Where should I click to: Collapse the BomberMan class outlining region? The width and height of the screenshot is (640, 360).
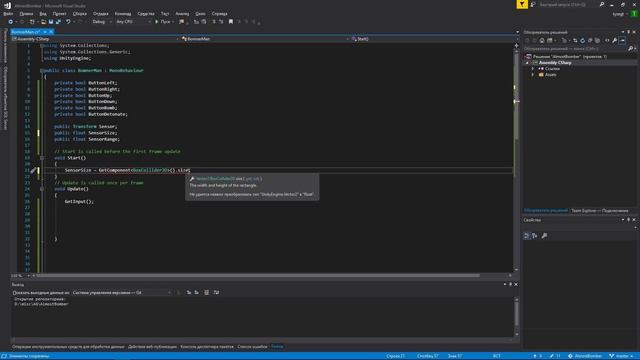tap(42, 70)
